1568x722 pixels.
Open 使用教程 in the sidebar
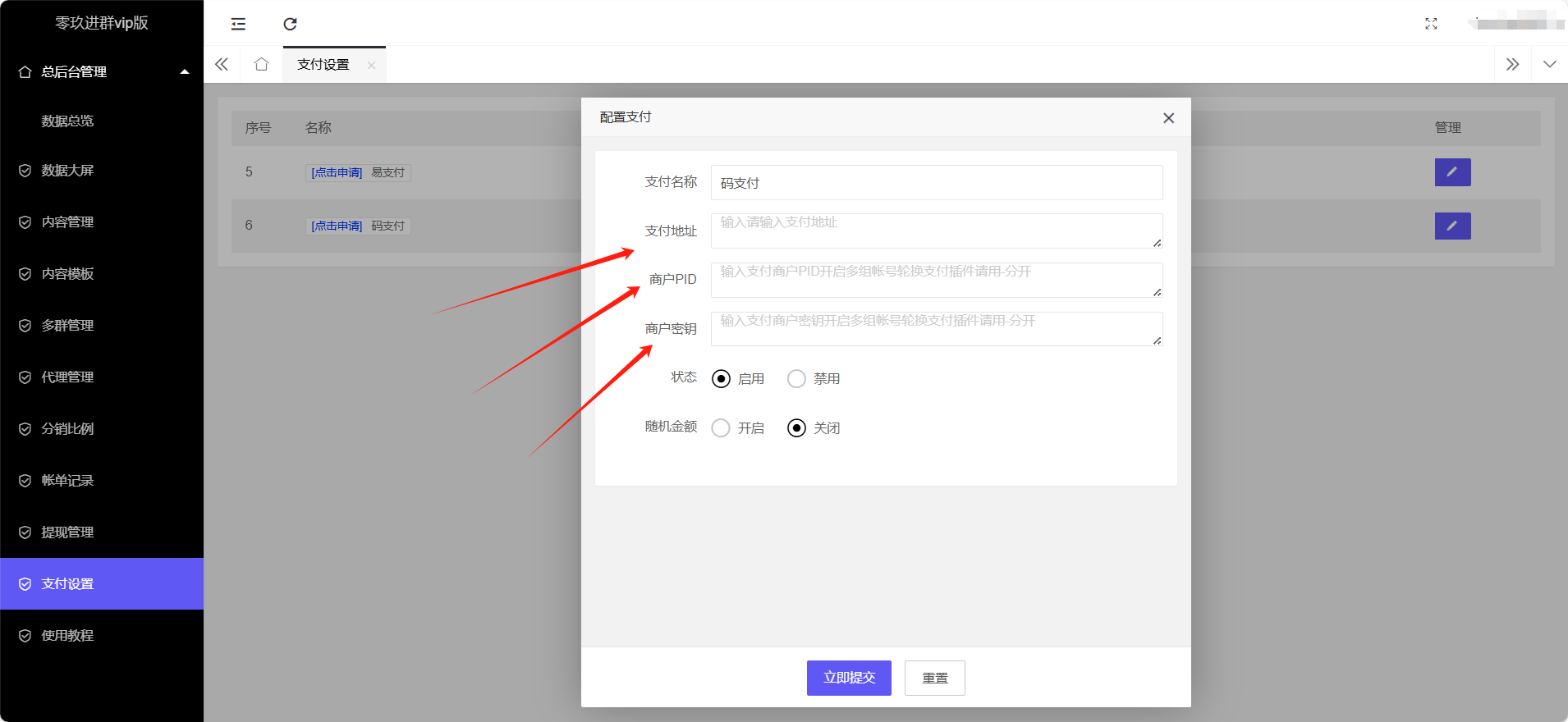point(102,636)
